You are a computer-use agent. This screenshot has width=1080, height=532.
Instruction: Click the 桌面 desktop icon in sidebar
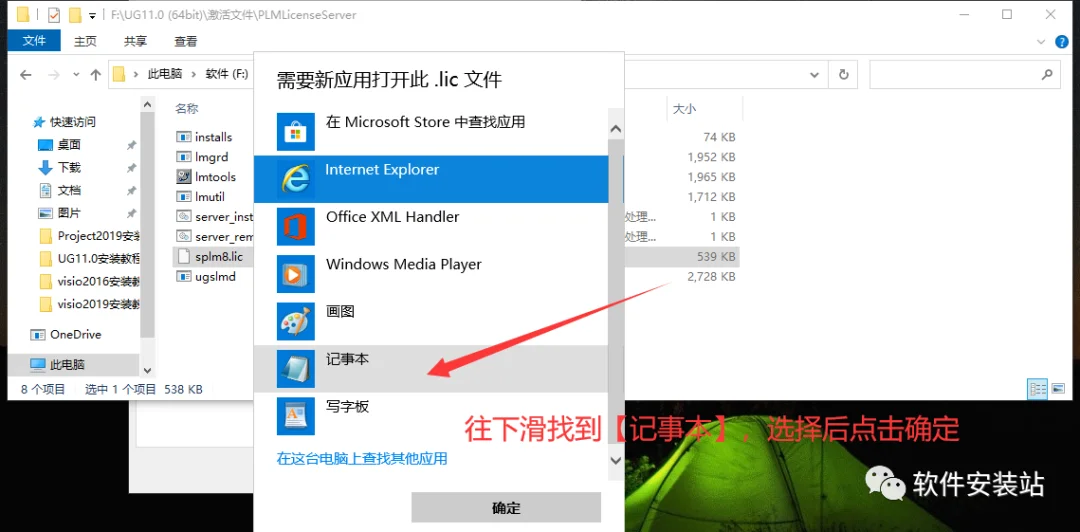[45, 145]
